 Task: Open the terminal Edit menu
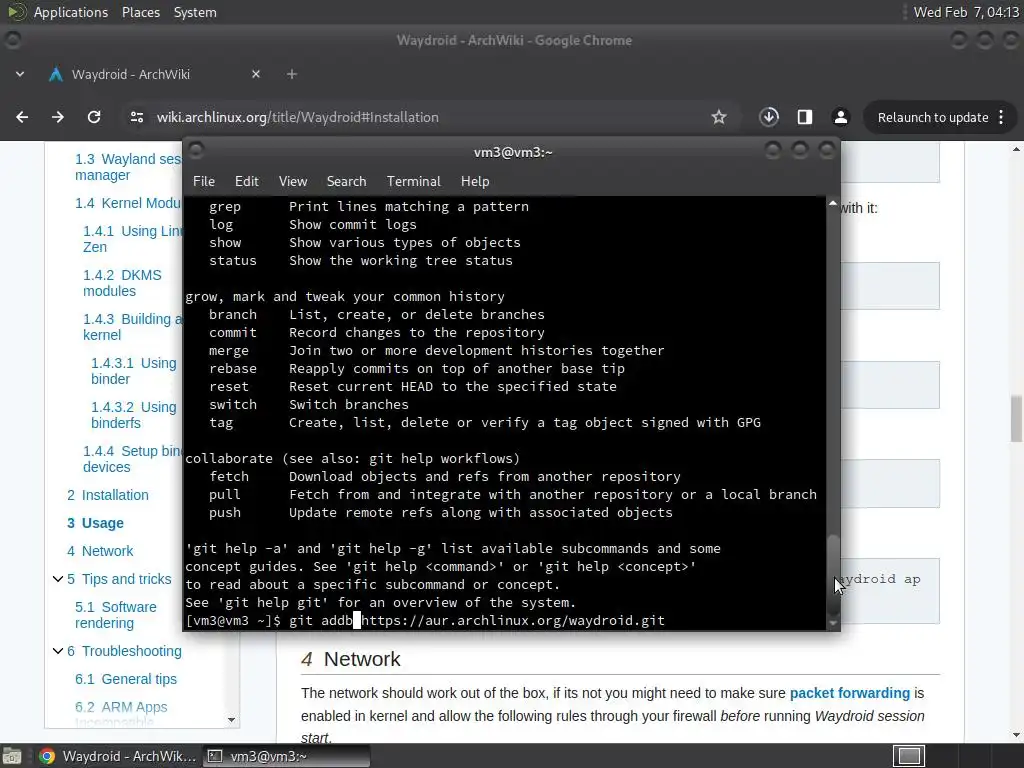tap(246, 182)
